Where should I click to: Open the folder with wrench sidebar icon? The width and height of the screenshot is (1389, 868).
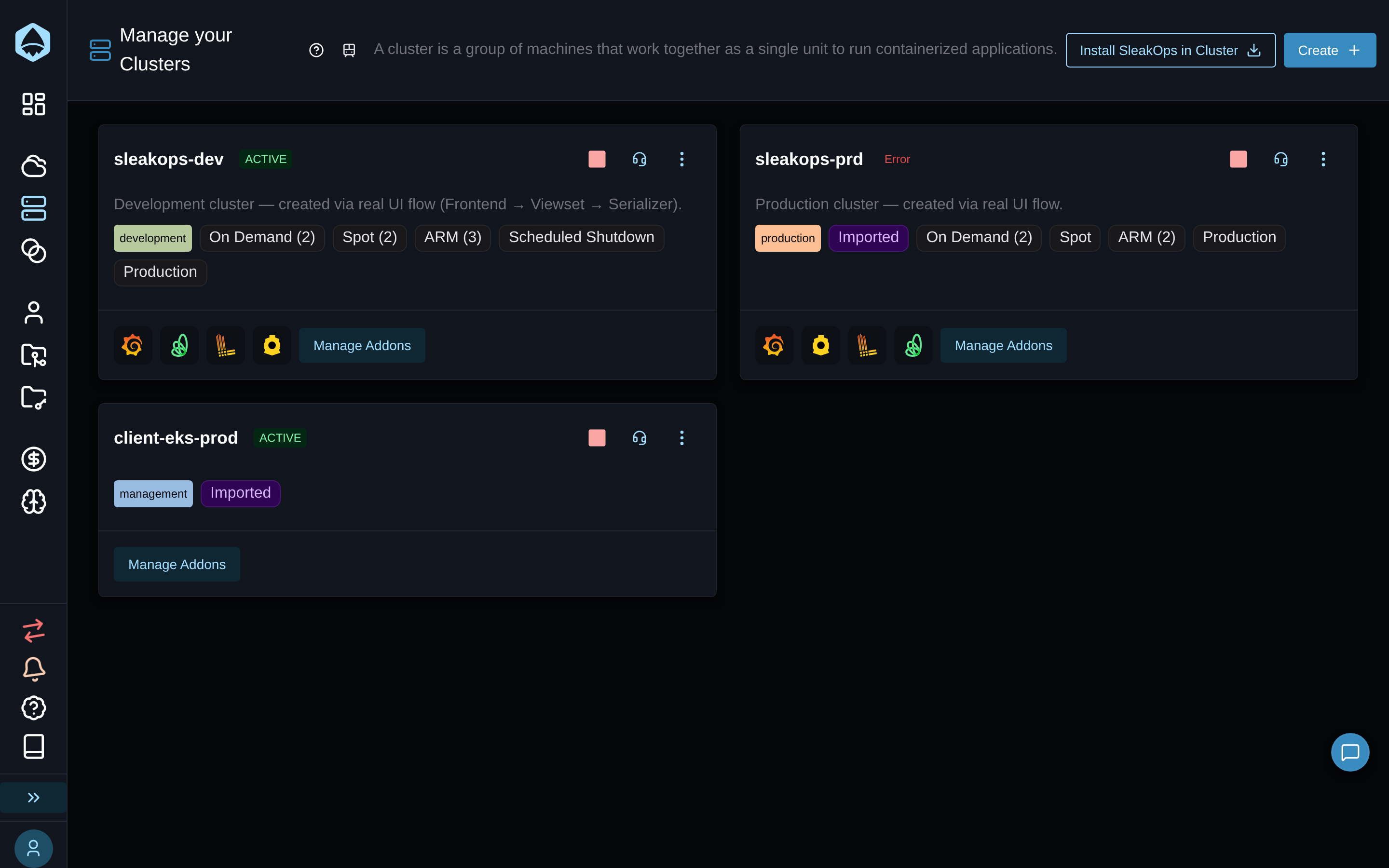tap(33, 397)
